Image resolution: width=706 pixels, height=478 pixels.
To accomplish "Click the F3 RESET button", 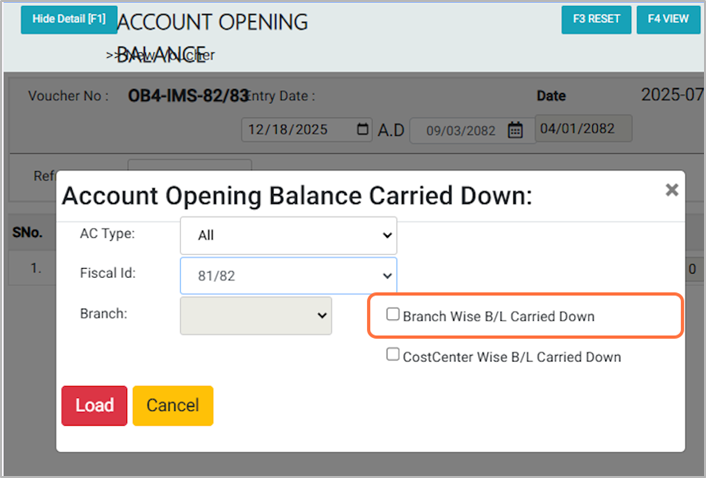I will [x=596, y=19].
